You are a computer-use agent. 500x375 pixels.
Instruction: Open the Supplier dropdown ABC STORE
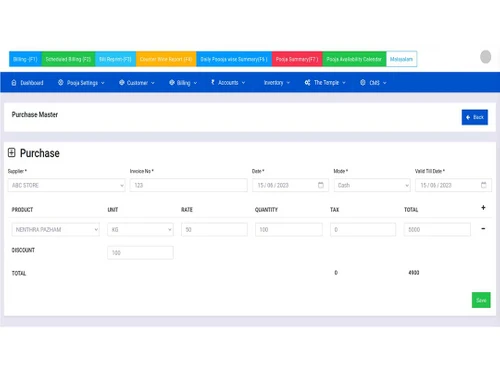tap(66, 185)
